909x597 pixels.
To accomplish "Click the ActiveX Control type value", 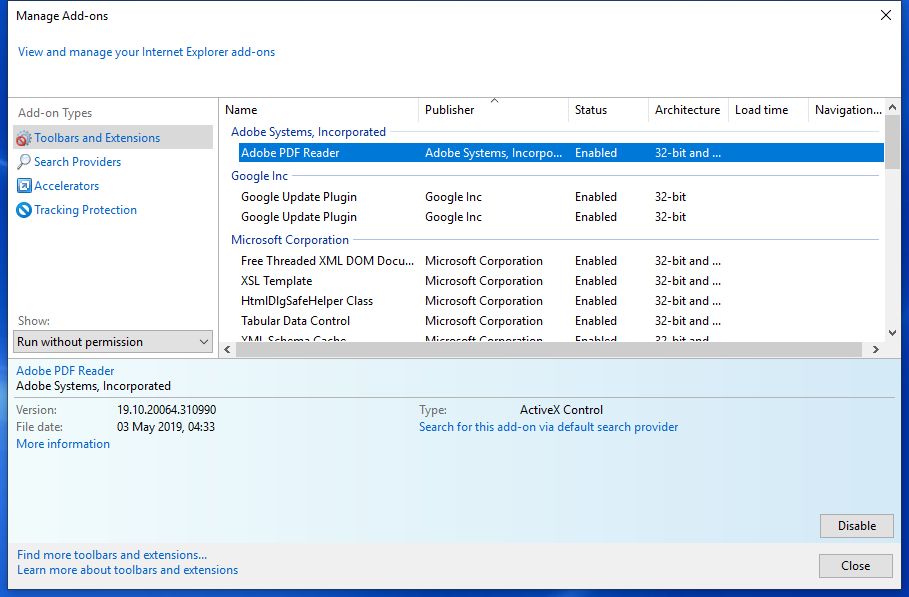I will tap(561, 410).
